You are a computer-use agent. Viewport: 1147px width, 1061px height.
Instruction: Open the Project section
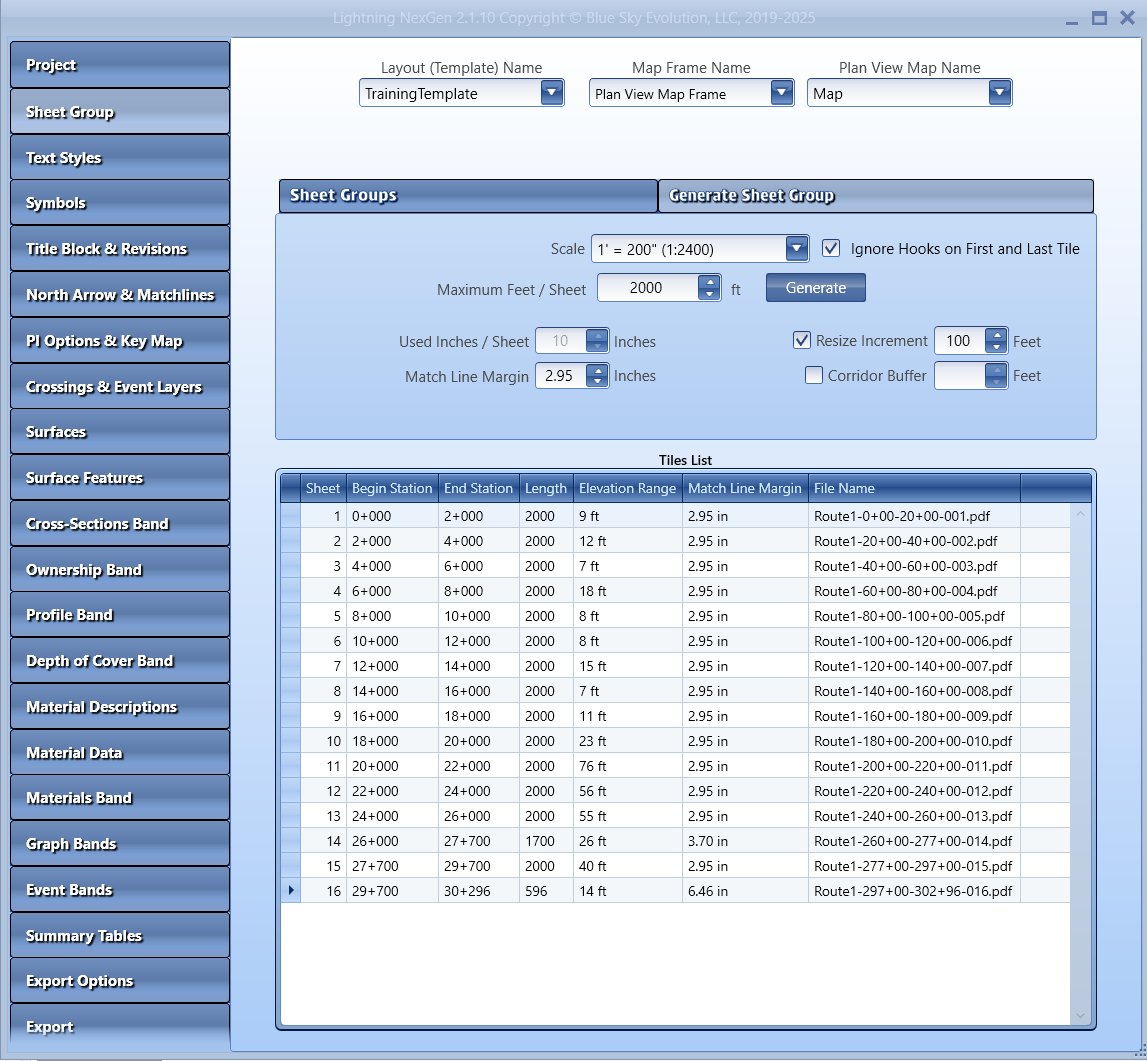tap(120, 65)
